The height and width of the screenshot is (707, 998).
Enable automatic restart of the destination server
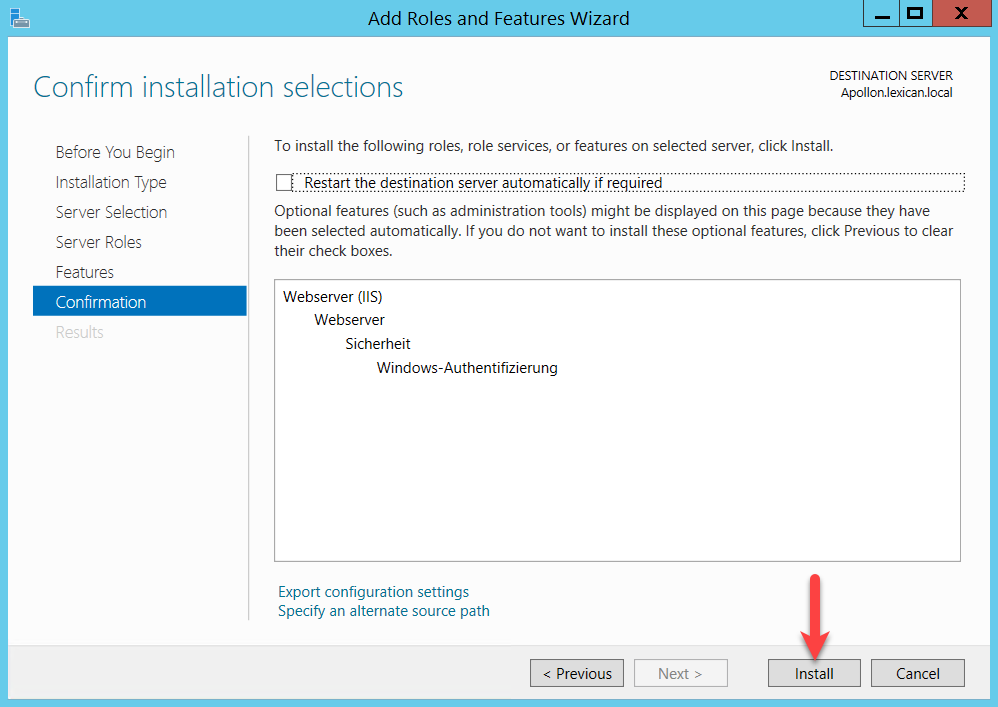click(x=284, y=183)
